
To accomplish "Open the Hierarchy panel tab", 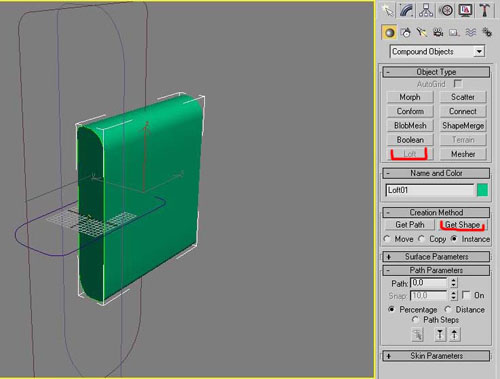I will (426, 10).
